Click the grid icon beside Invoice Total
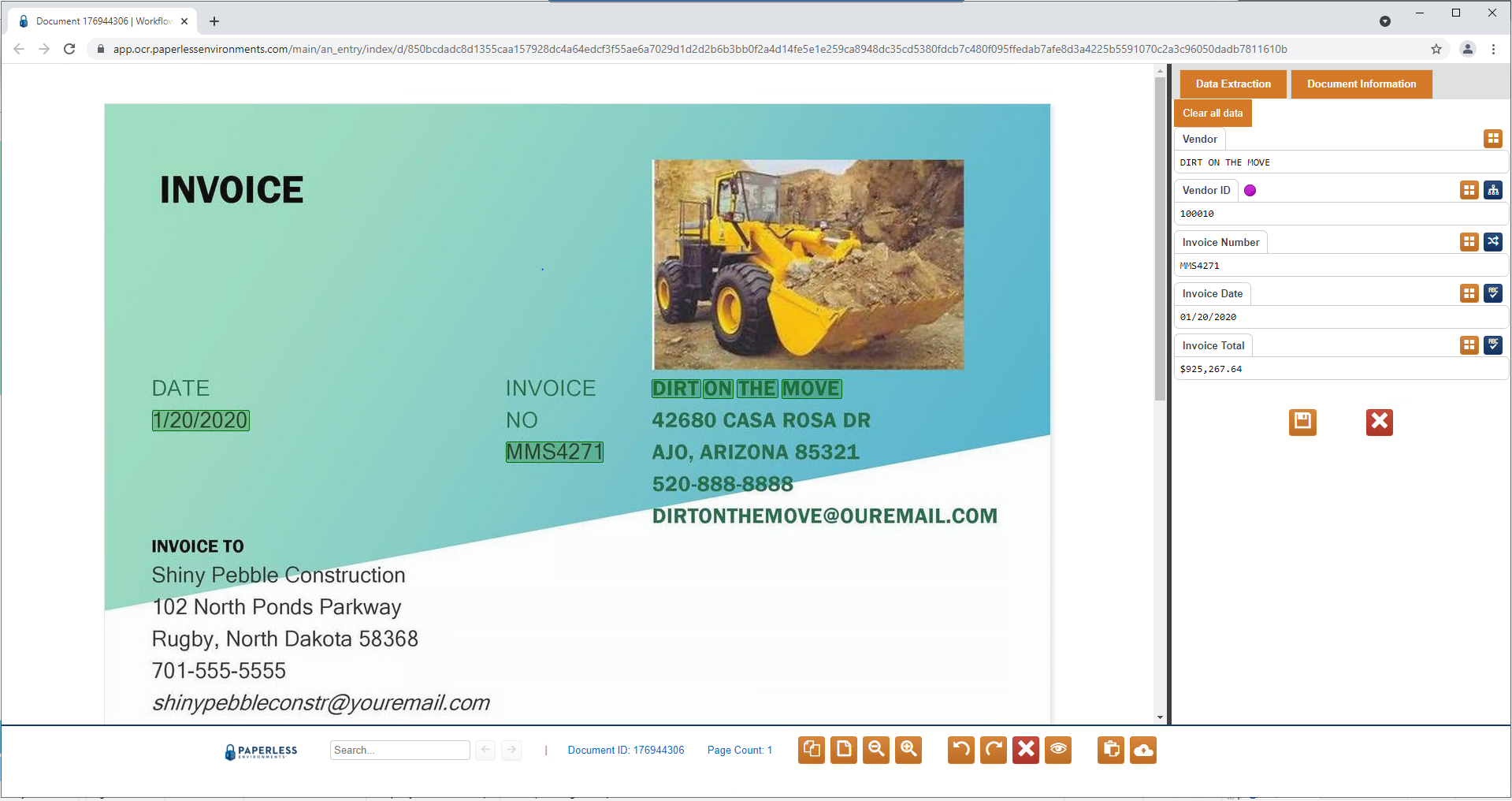 pos(1469,345)
